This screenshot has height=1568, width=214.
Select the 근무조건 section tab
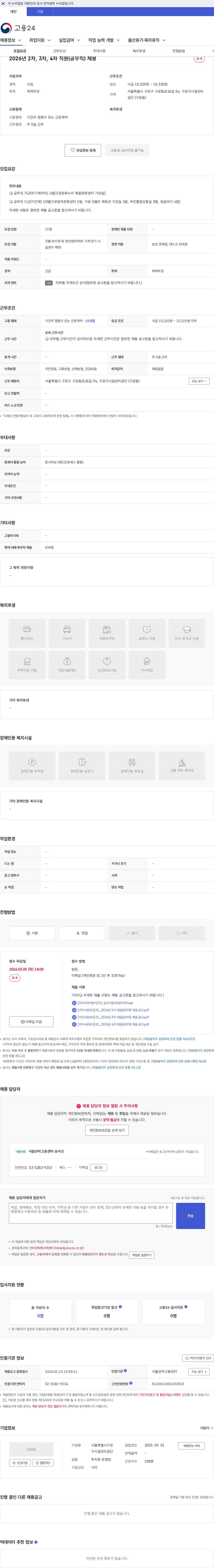[x=59, y=51]
